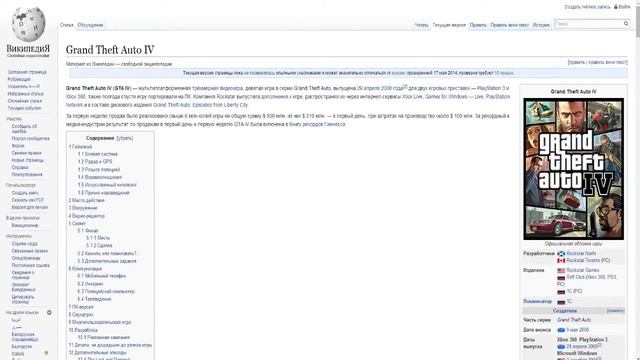Go to Заглавная страница in the sidebar
This screenshot has width=640, height=360.
(x=27, y=72)
